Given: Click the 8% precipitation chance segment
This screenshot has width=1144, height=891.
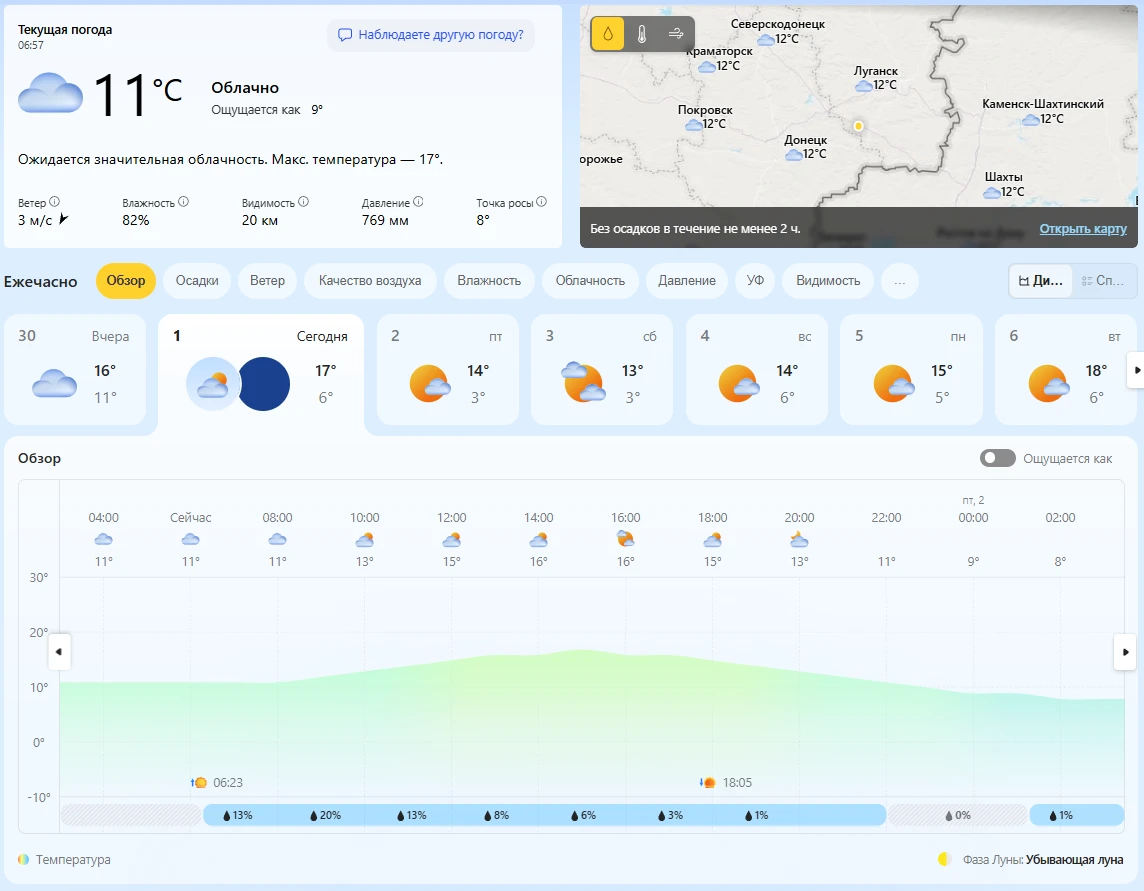Looking at the screenshot, I should click(x=496, y=815).
